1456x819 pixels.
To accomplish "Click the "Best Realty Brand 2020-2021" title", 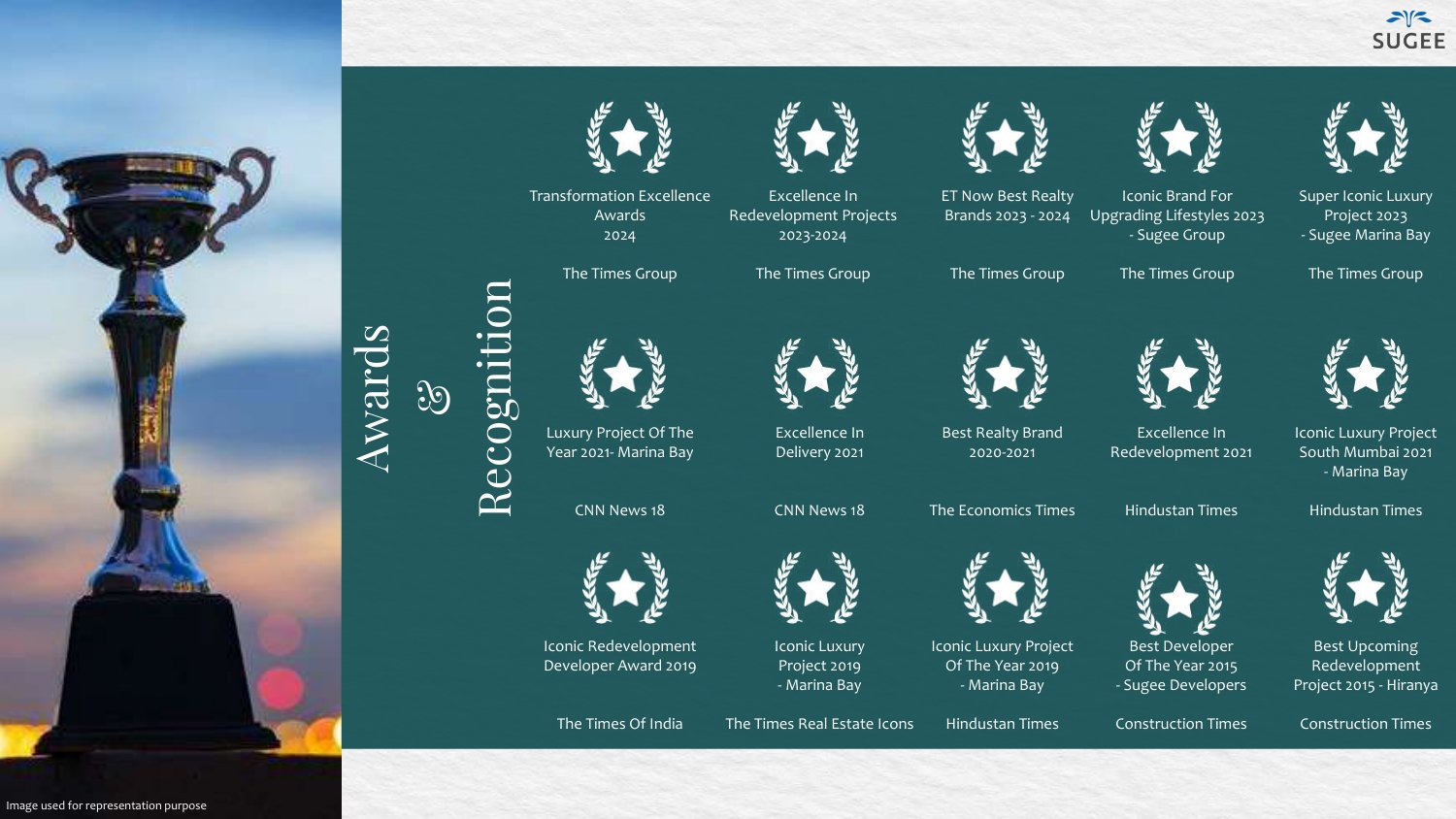I will (1002, 442).
